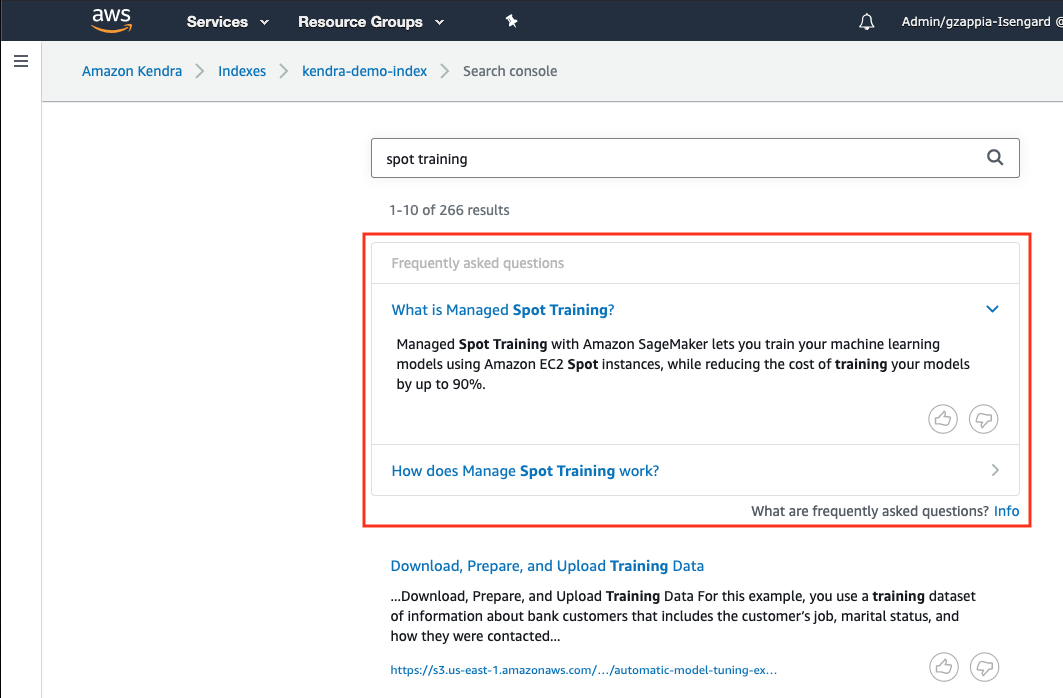Go to Amazon Kendra breadcrumb
1063x698 pixels.
pos(132,71)
